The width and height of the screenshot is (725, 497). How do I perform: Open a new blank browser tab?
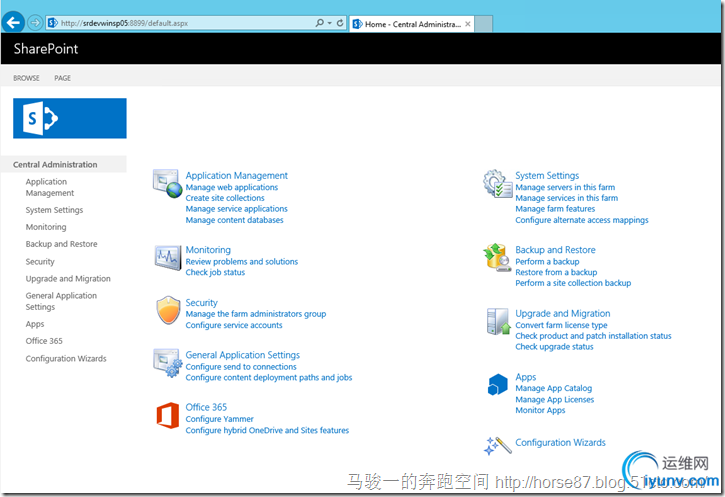point(484,24)
